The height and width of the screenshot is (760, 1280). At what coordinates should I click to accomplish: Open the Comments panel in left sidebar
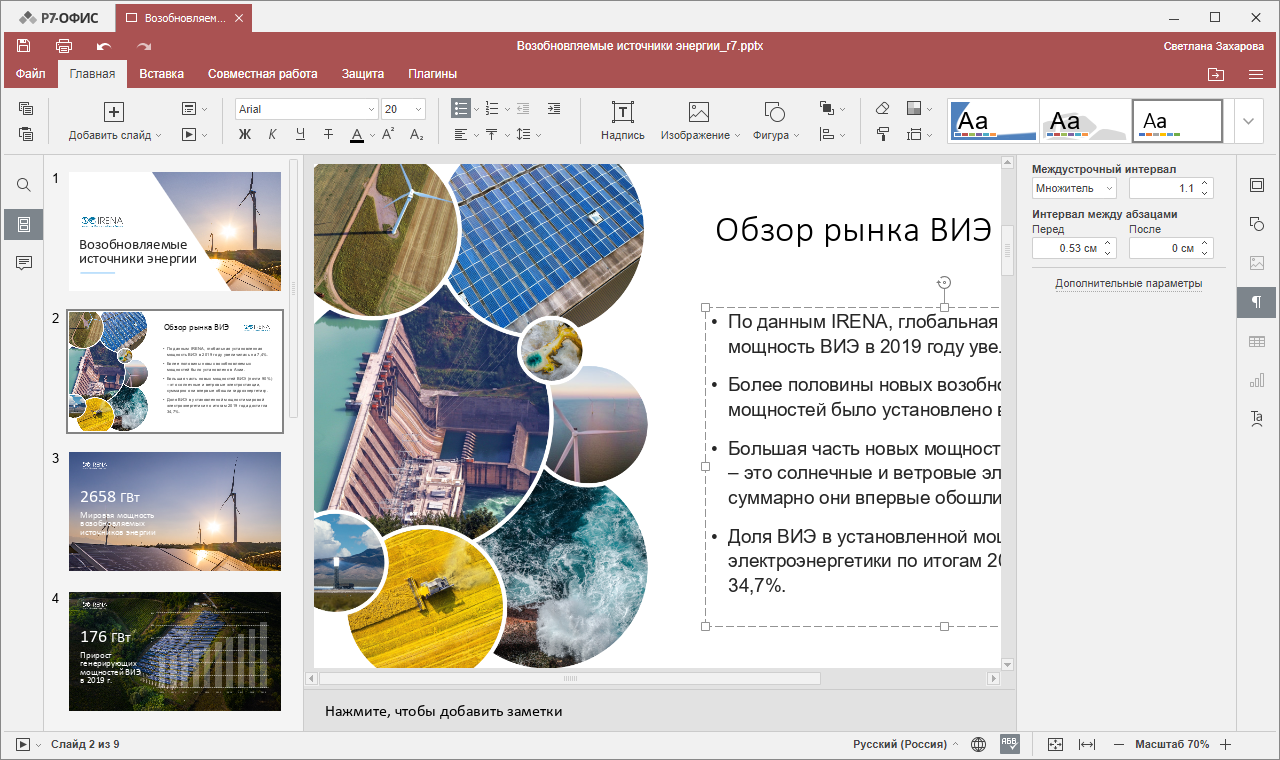[x=24, y=263]
